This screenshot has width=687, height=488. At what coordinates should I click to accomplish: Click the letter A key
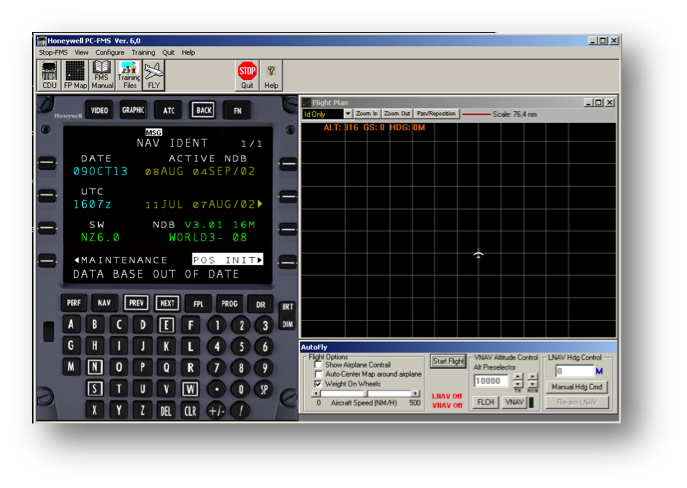click(x=71, y=324)
